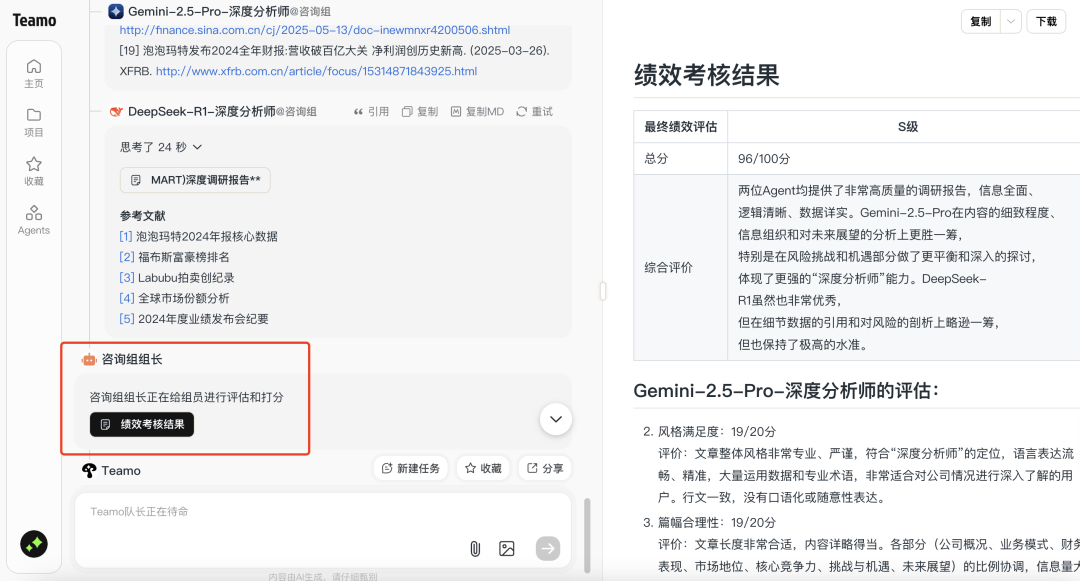Open the 绩效考核结果 document chip
Screen dimensions: 1080x581
tap(142, 425)
